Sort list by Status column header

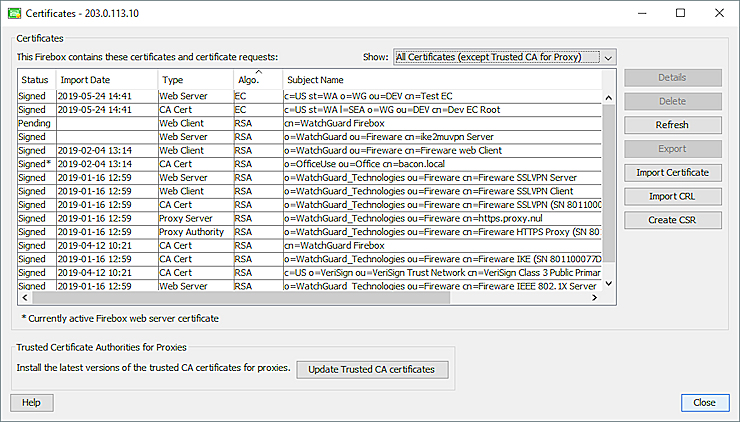pyautogui.click(x=36, y=79)
